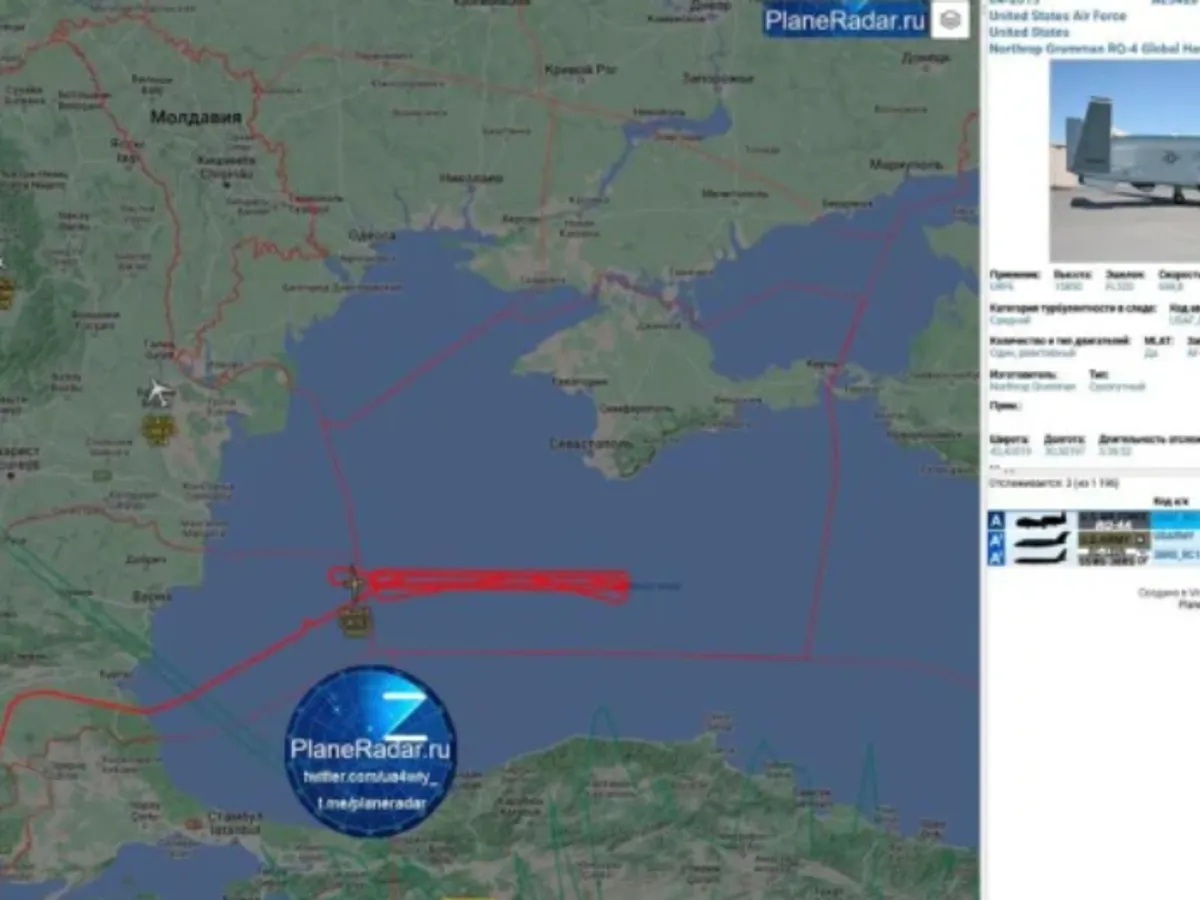Click the Northrop Grumman RQ-4 Global Hawk link

[x=1090, y=48]
